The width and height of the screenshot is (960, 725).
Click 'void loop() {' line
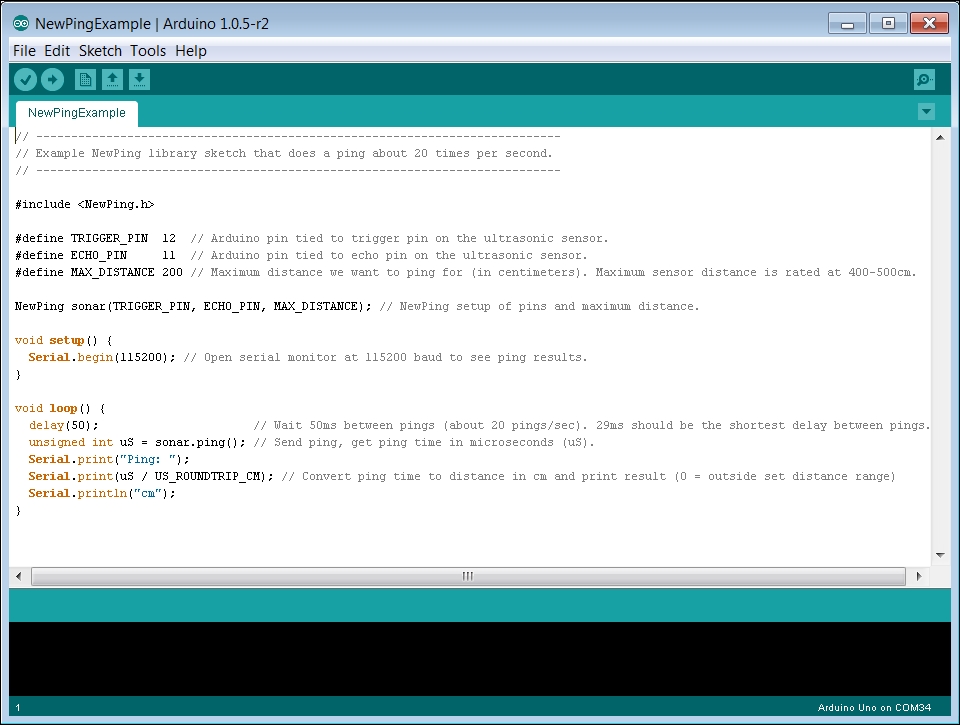pyautogui.click(x=60, y=408)
